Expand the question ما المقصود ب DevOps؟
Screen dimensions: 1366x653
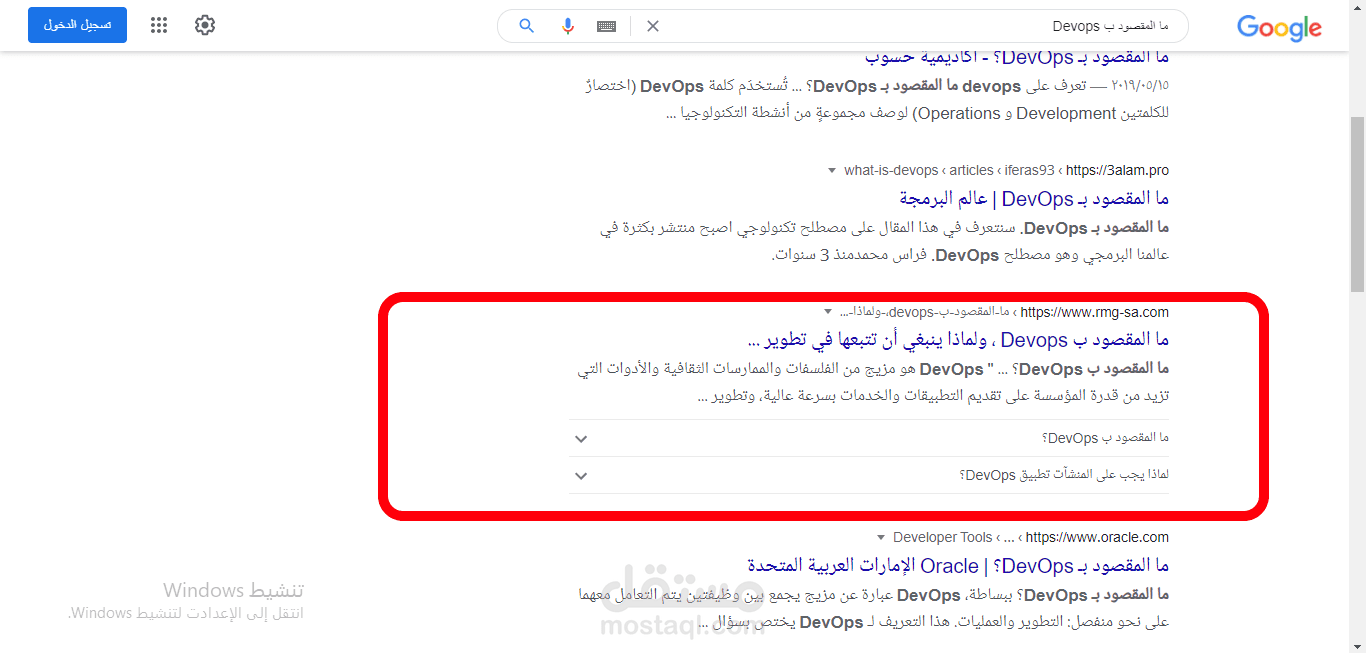869,438
